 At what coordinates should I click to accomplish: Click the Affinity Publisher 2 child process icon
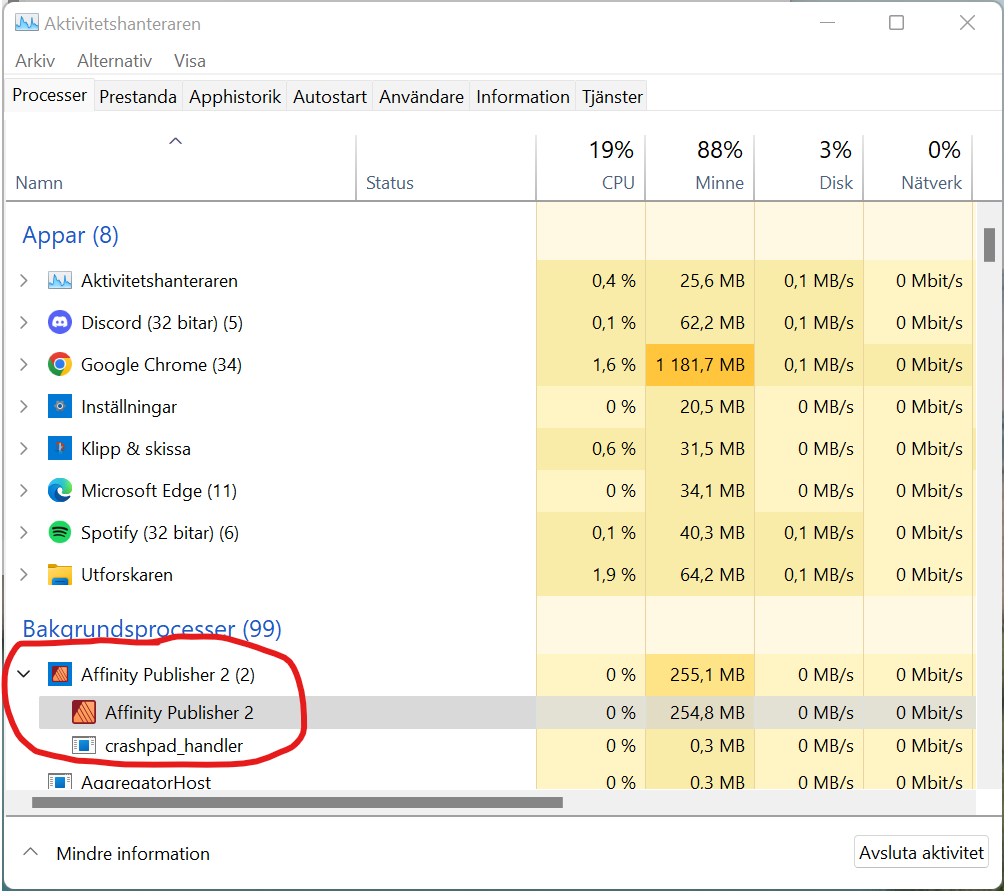84,712
